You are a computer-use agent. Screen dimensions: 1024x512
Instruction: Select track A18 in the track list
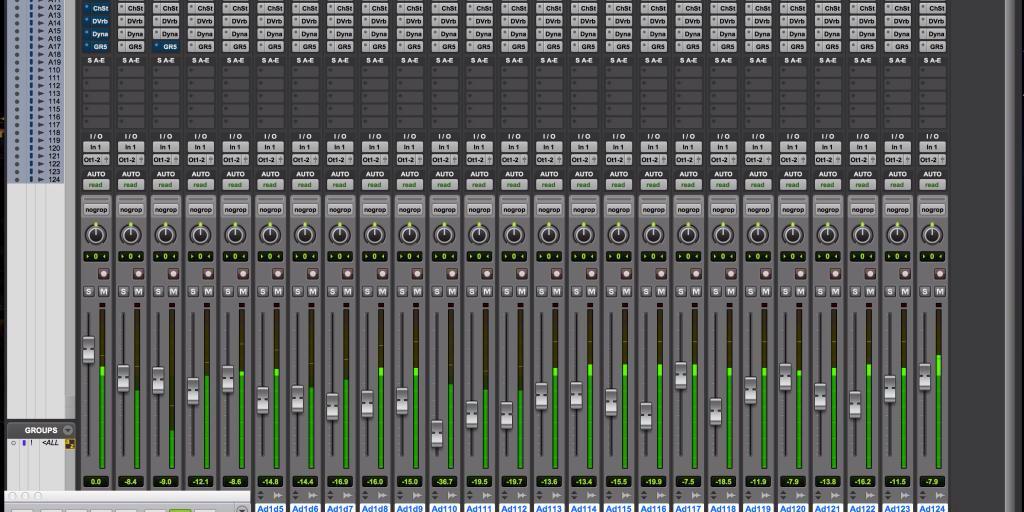pos(54,54)
